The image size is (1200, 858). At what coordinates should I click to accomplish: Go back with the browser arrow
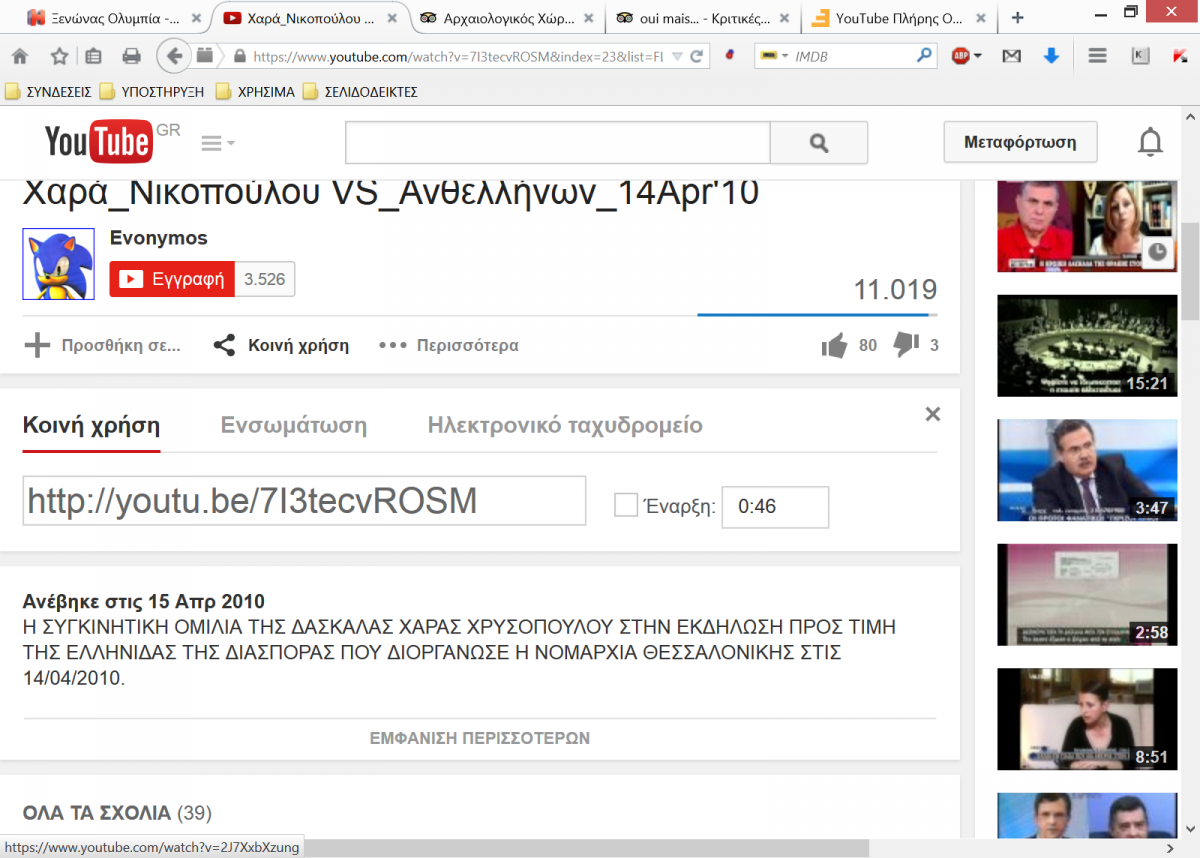(x=174, y=56)
